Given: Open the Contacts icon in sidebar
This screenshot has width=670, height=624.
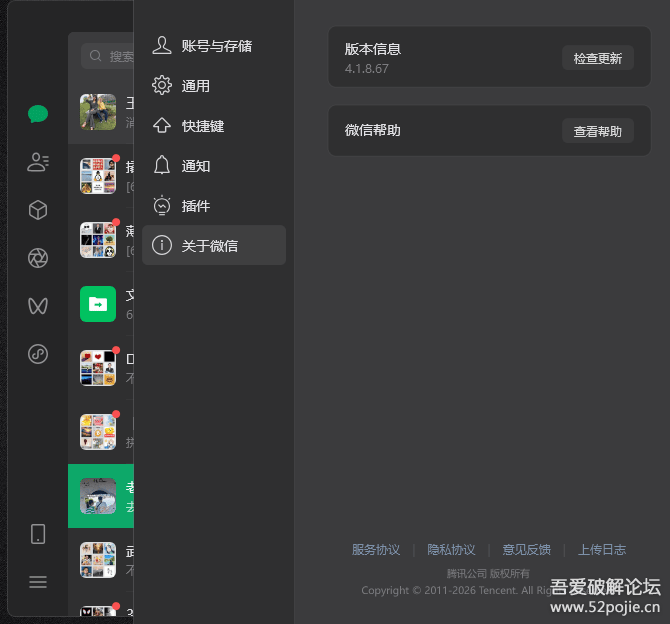Looking at the screenshot, I should tap(38, 162).
